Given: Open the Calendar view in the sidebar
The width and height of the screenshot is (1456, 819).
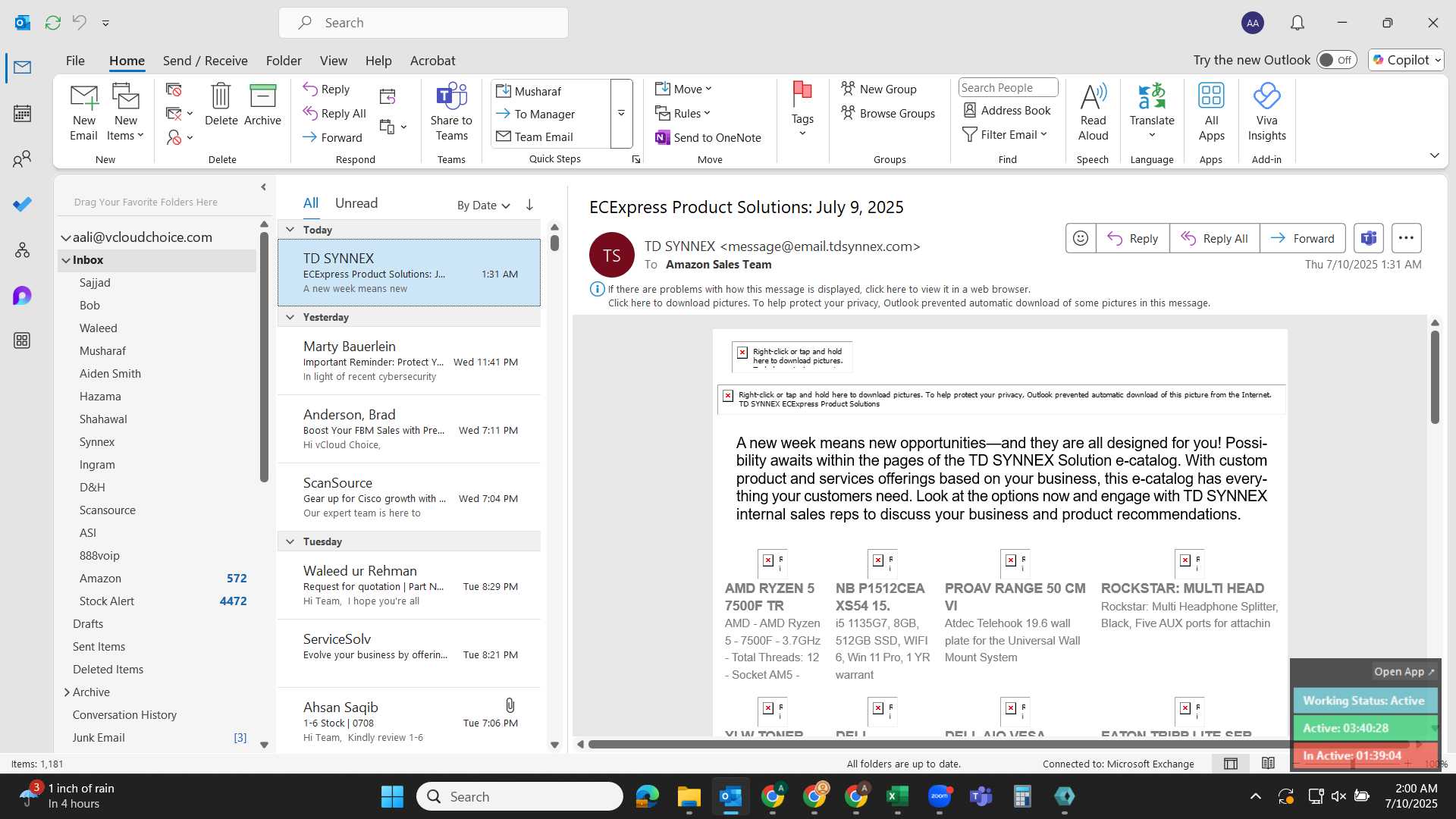Looking at the screenshot, I should click(x=22, y=114).
